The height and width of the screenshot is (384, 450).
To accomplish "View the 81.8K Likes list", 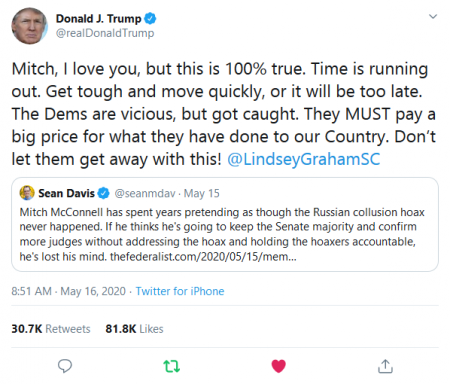I will pos(134,329).
